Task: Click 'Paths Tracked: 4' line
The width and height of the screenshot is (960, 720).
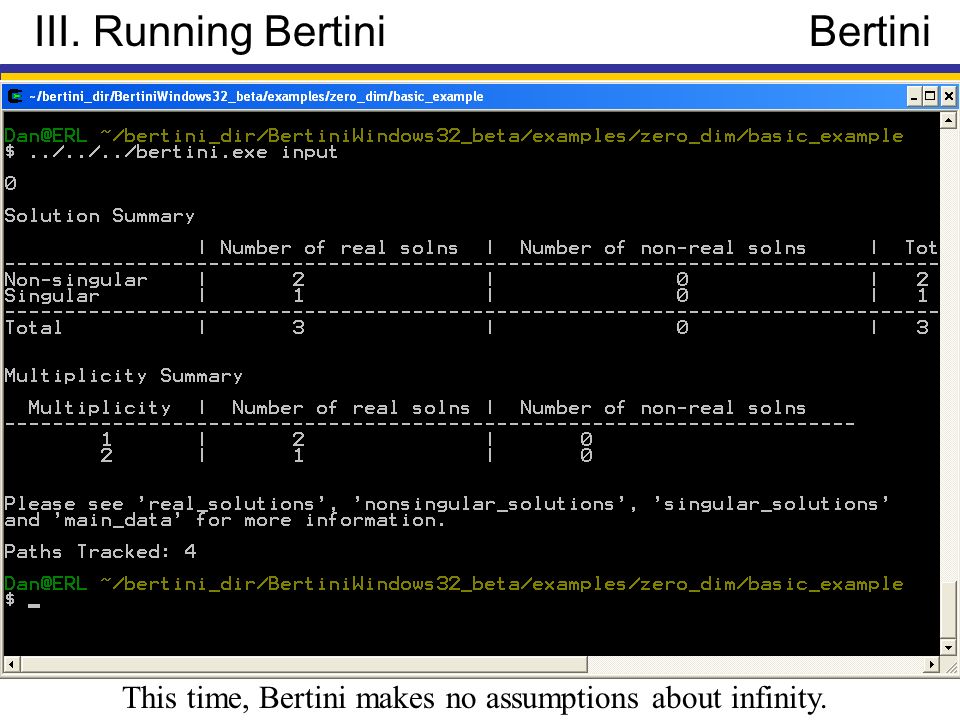Action: (100, 552)
